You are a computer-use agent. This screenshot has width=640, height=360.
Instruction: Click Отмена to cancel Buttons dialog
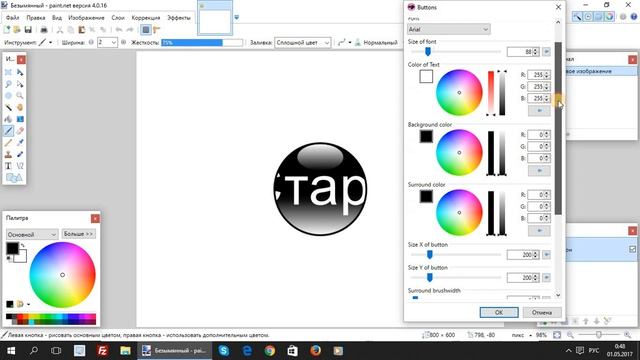pyautogui.click(x=542, y=312)
